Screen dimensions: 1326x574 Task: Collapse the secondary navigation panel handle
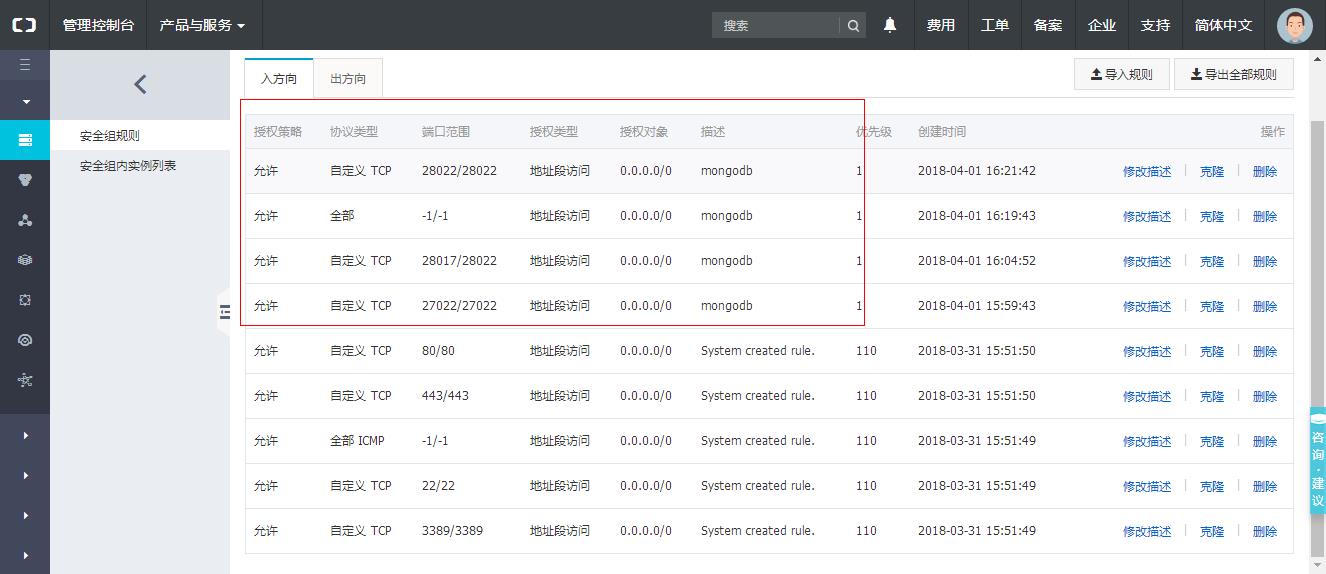coord(224,312)
